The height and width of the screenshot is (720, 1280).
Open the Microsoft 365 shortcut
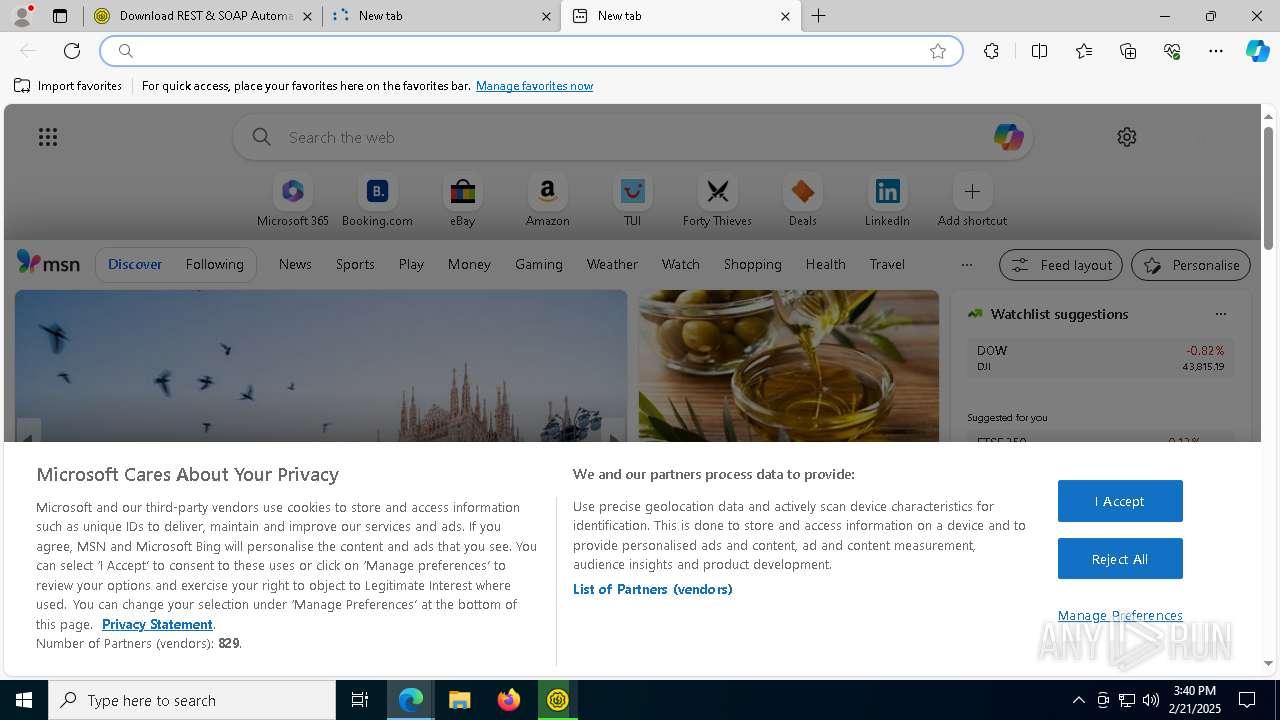pyautogui.click(x=292, y=201)
